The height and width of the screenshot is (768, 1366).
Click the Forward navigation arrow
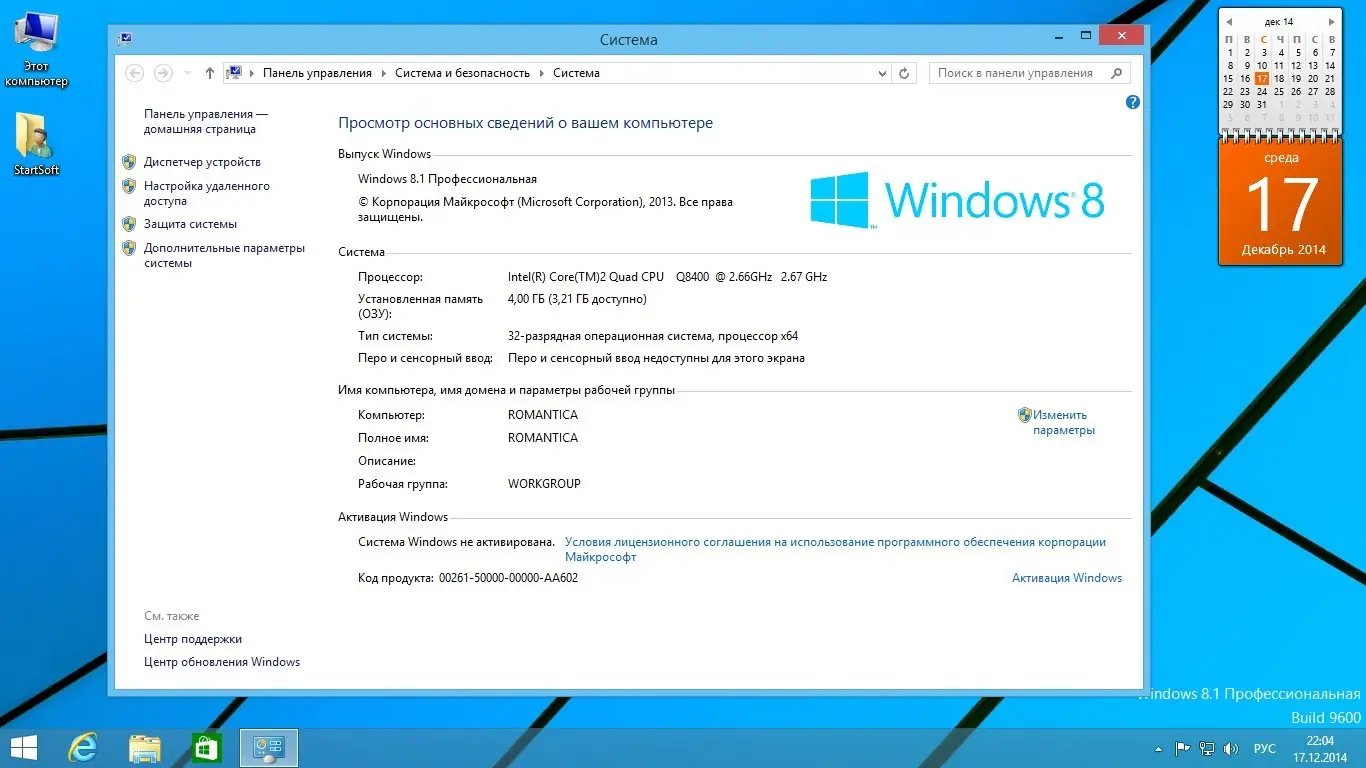[163, 73]
